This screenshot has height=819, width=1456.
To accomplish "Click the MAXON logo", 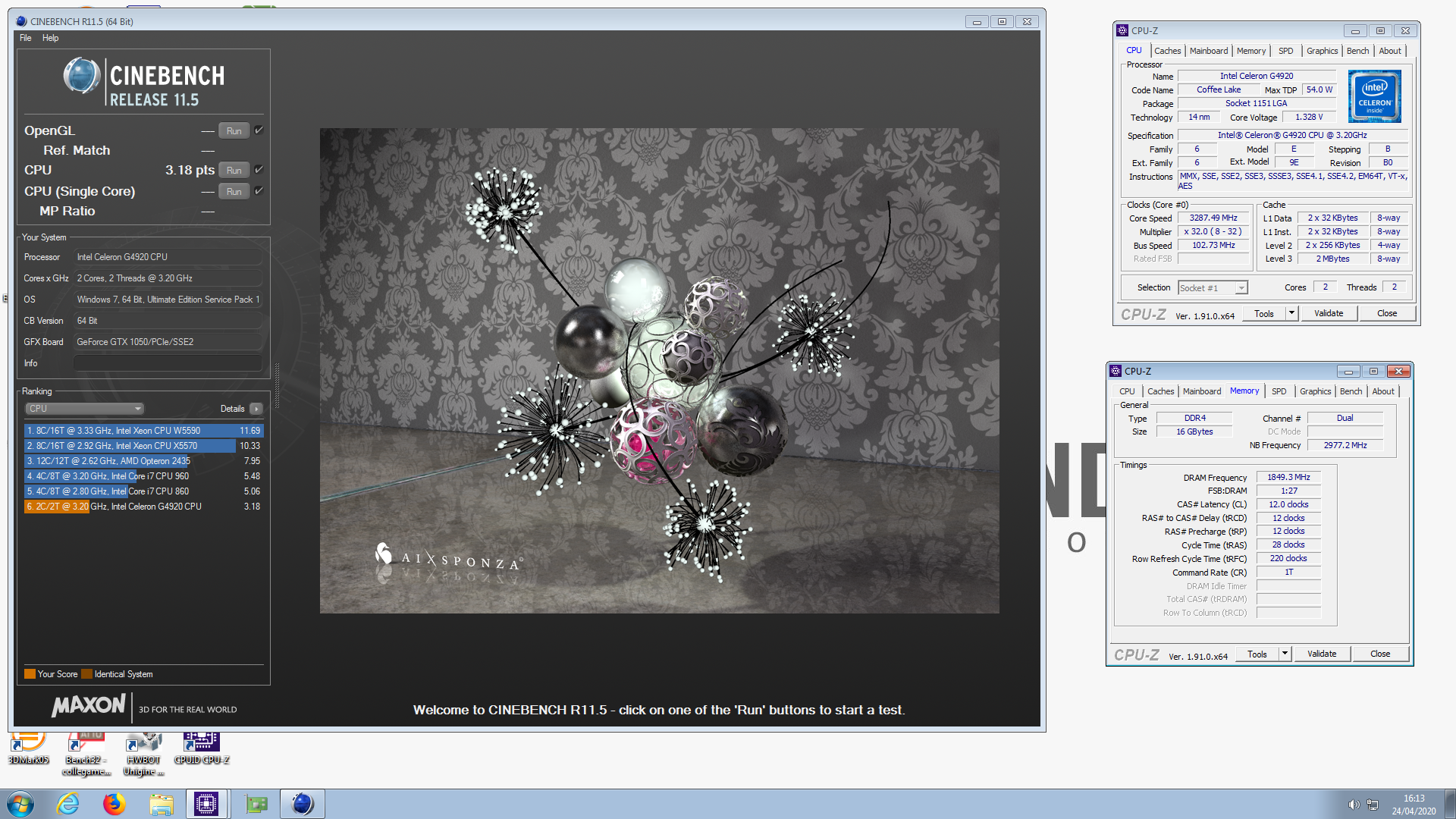I will (x=88, y=706).
